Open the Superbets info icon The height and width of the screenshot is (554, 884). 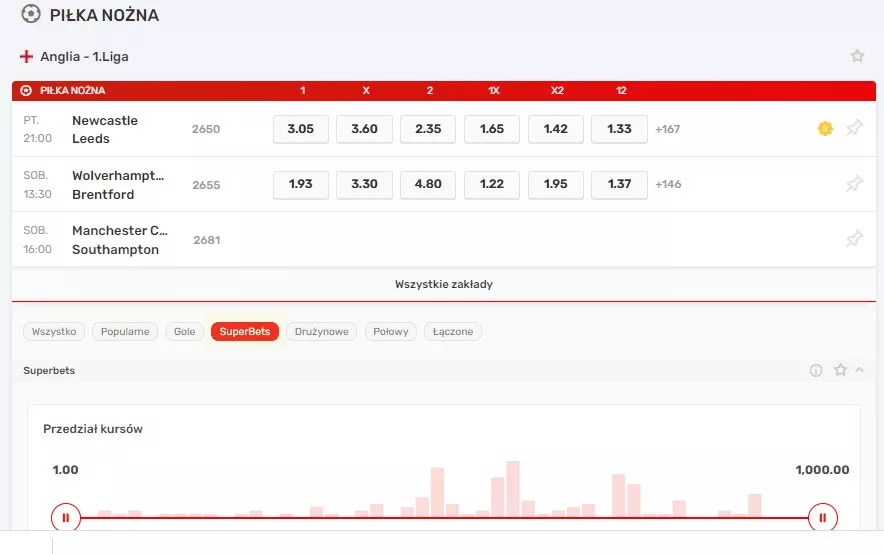(816, 370)
